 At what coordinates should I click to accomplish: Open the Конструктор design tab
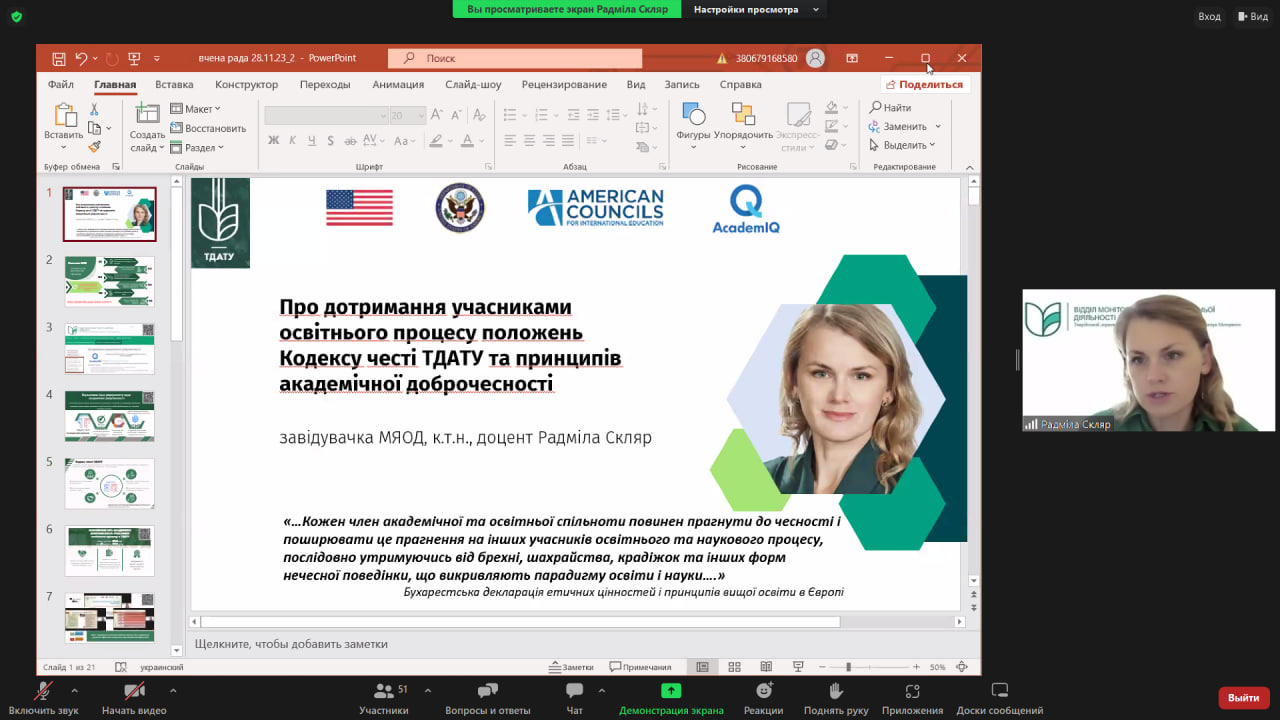246,85
